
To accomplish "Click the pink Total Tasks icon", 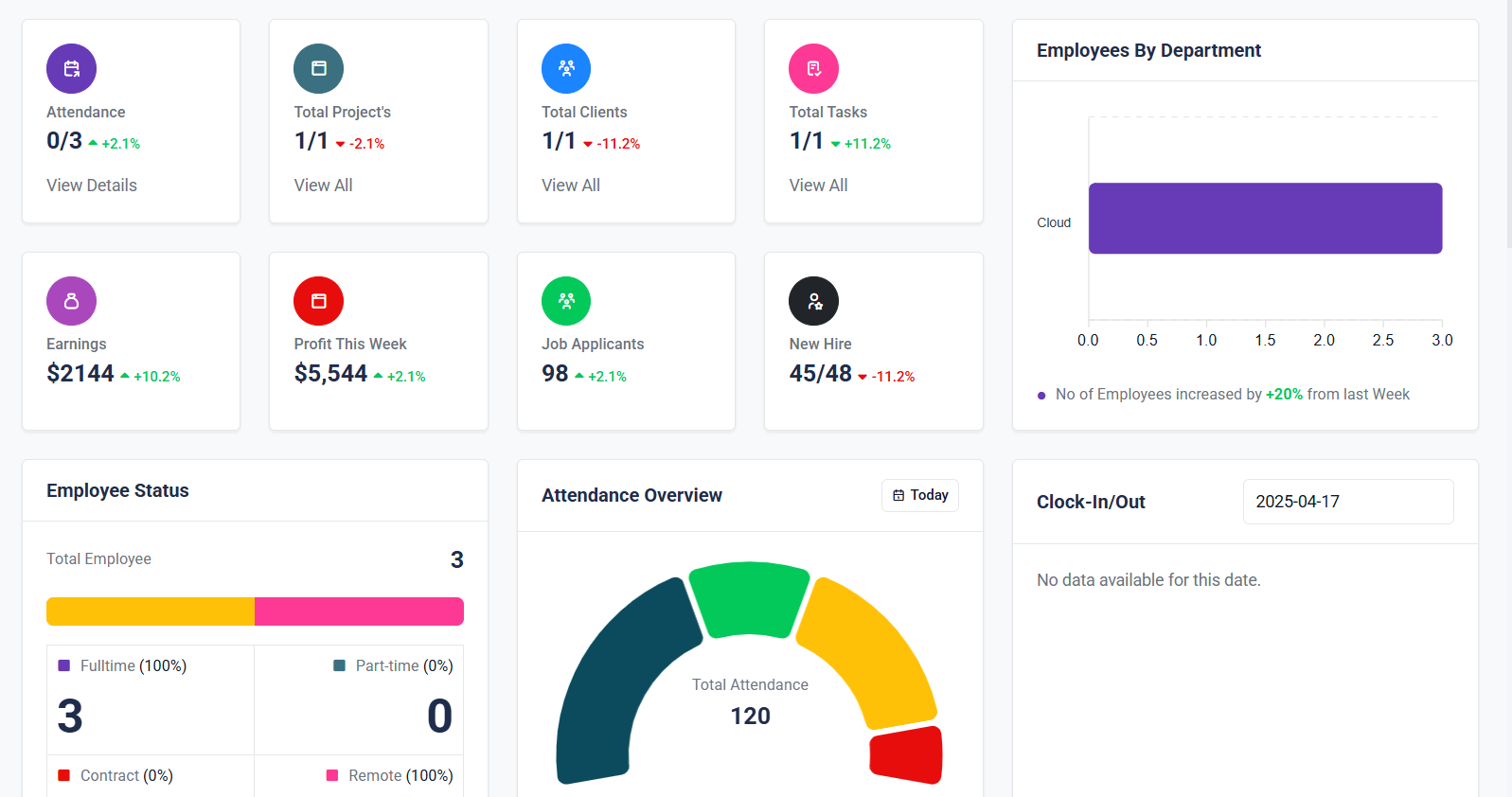I will (x=813, y=68).
